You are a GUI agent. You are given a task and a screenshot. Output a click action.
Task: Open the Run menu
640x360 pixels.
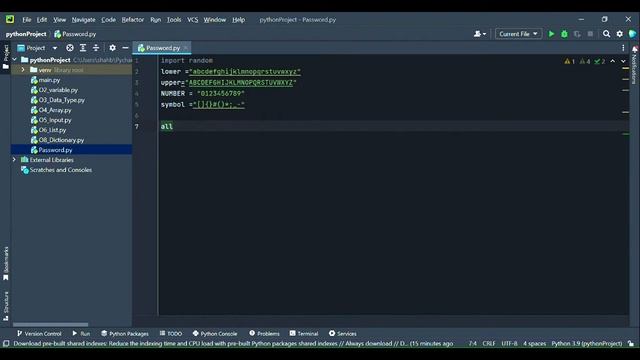click(155, 20)
